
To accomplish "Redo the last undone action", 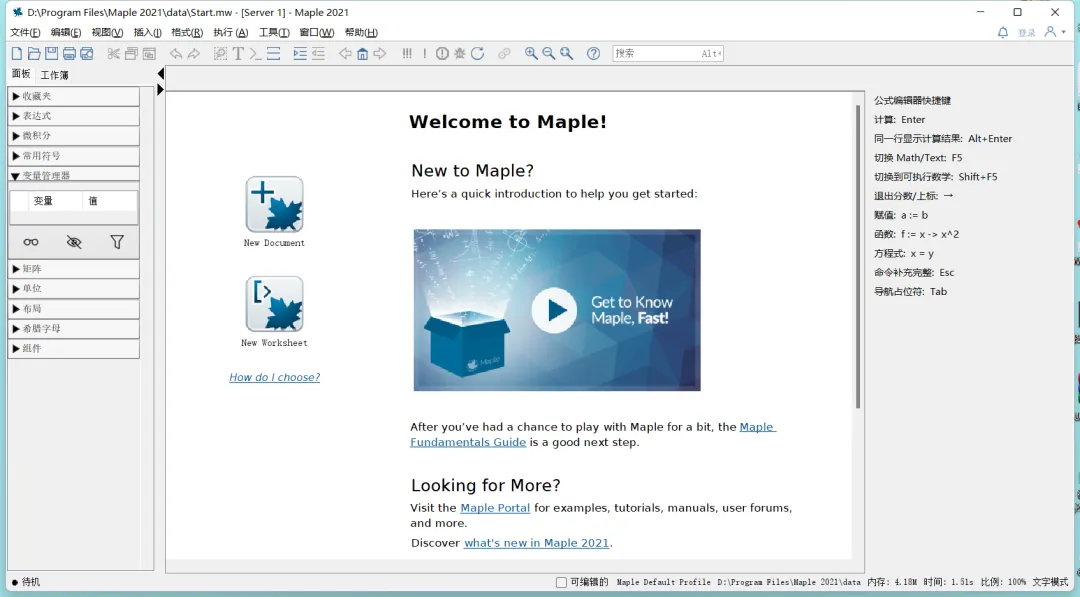I will 194,54.
